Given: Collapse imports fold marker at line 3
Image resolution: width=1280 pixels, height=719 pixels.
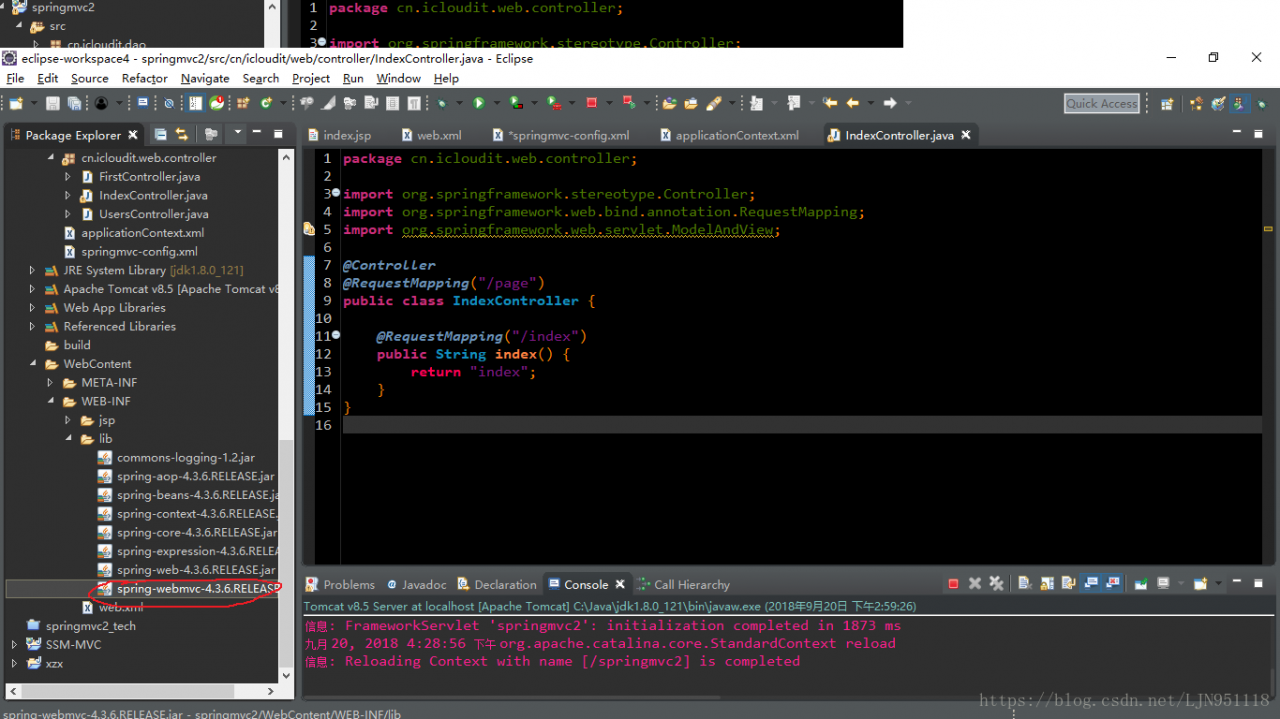Looking at the screenshot, I should click(x=336, y=193).
